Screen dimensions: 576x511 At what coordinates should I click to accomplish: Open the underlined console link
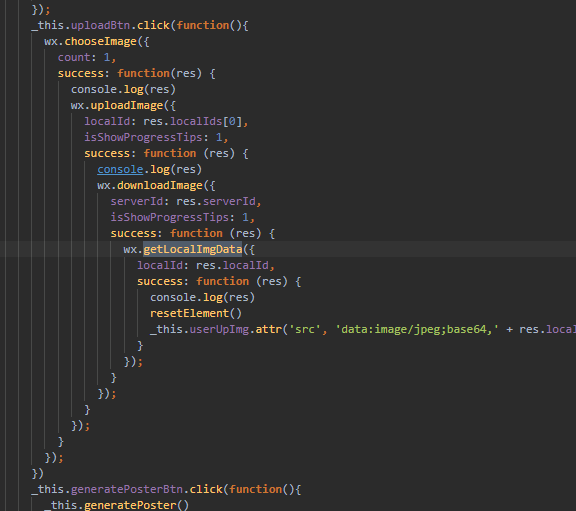point(120,169)
